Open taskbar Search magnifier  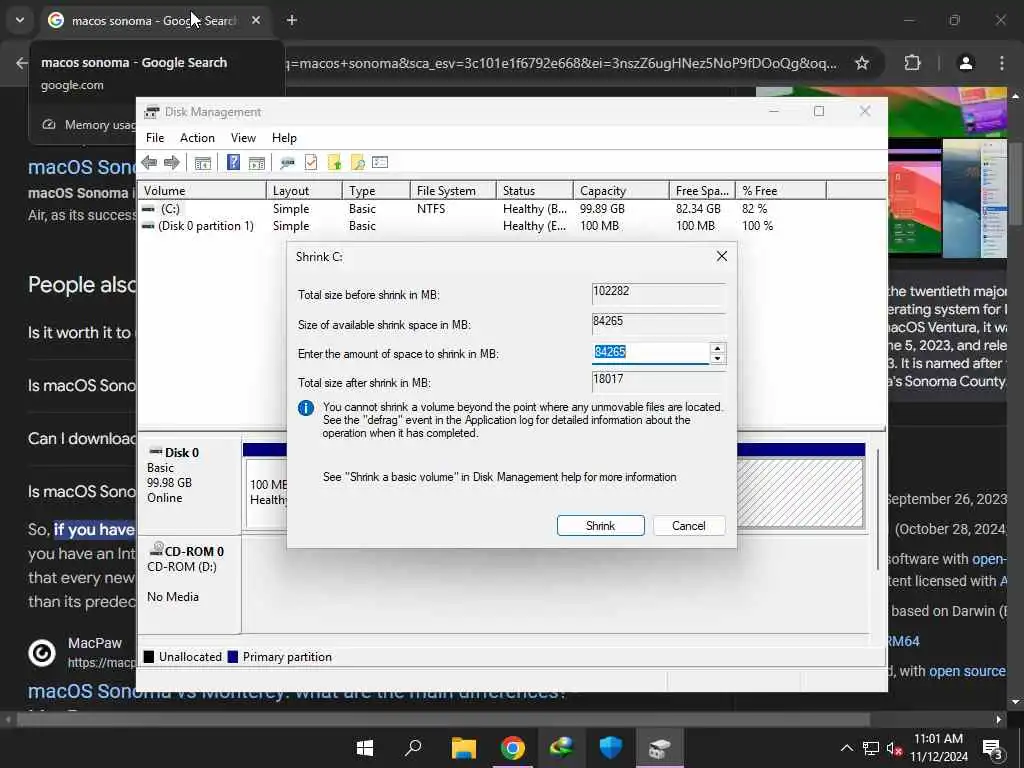pyautogui.click(x=413, y=748)
